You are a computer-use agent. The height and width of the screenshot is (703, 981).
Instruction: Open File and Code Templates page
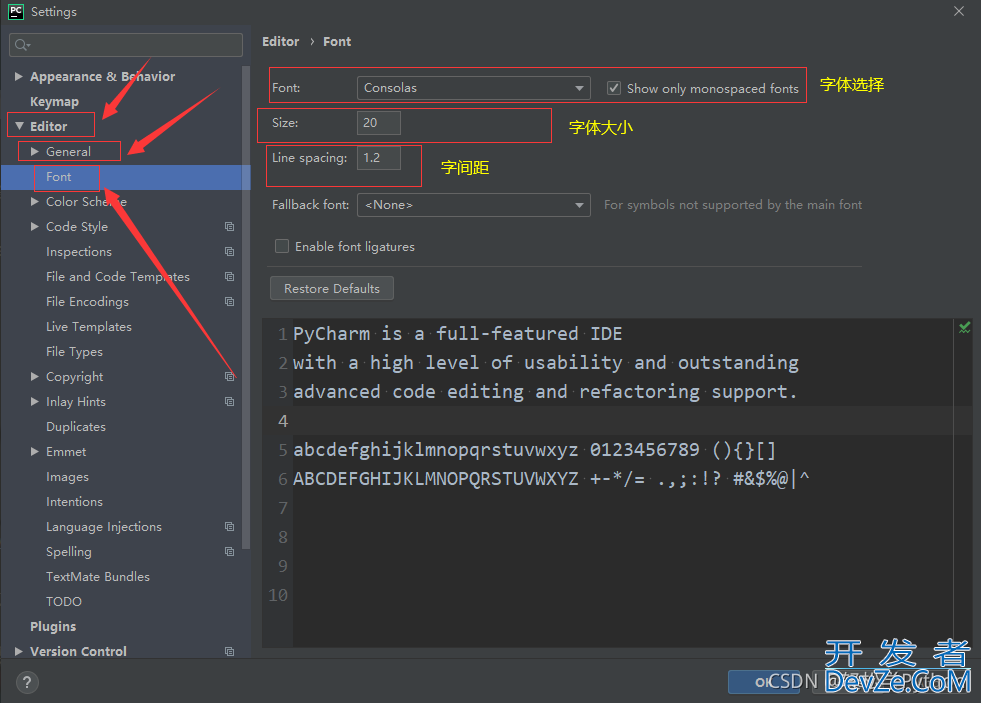pos(118,276)
